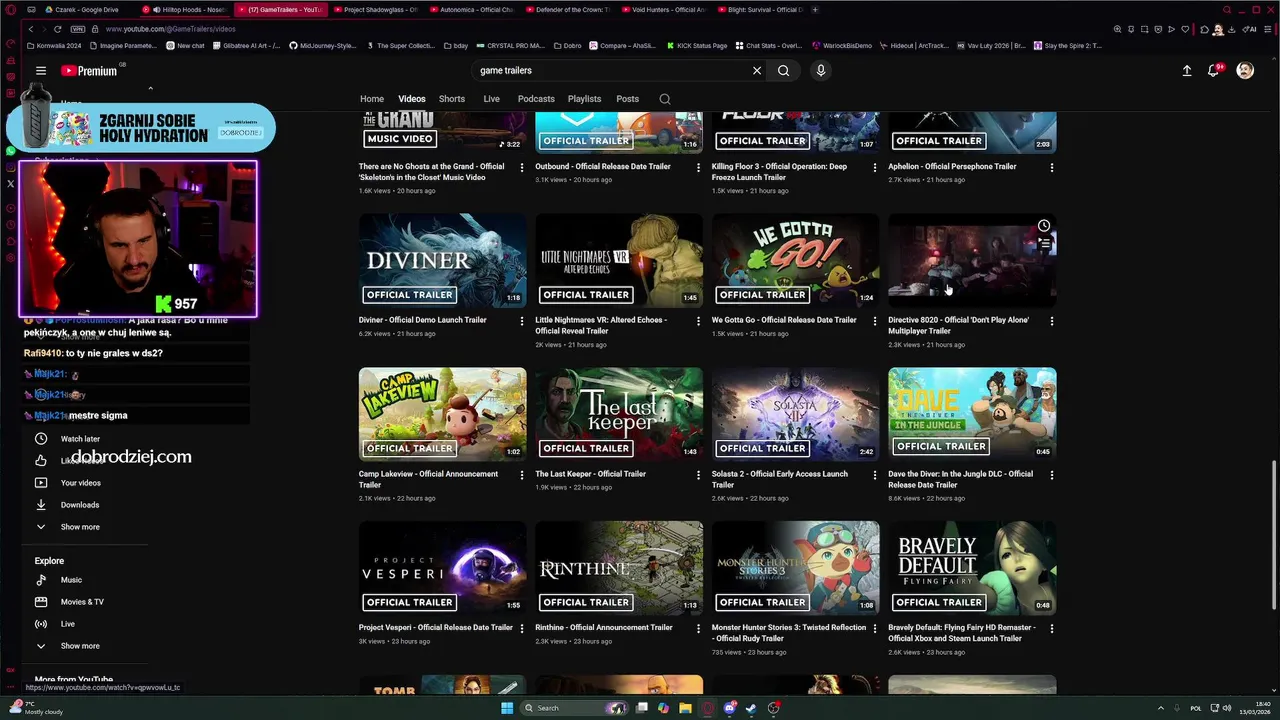Select the Live channel tab
The image size is (1280, 720).
pyautogui.click(x=491, y=99)
